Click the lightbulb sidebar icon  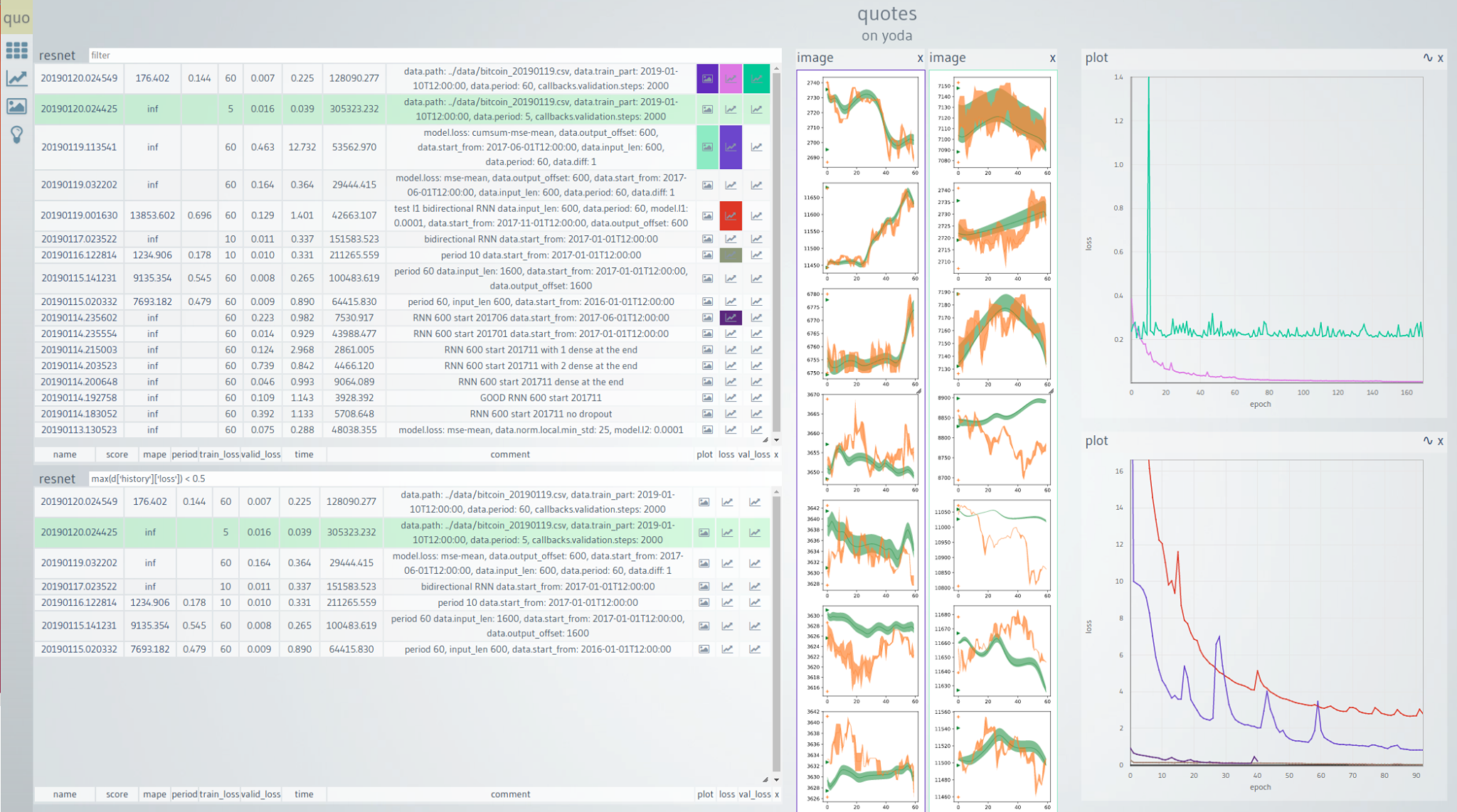(16, 134)
